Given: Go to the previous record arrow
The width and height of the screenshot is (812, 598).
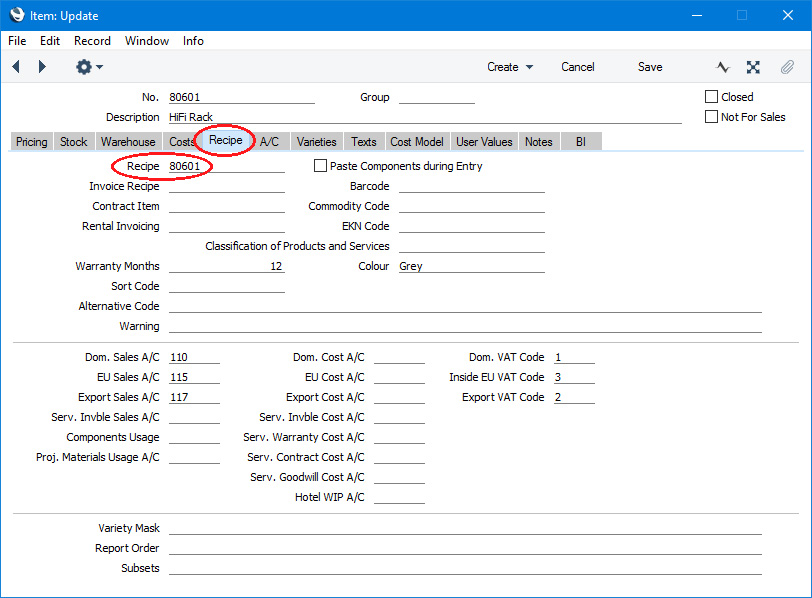Looking at the screenshot, I should point(16,67).
